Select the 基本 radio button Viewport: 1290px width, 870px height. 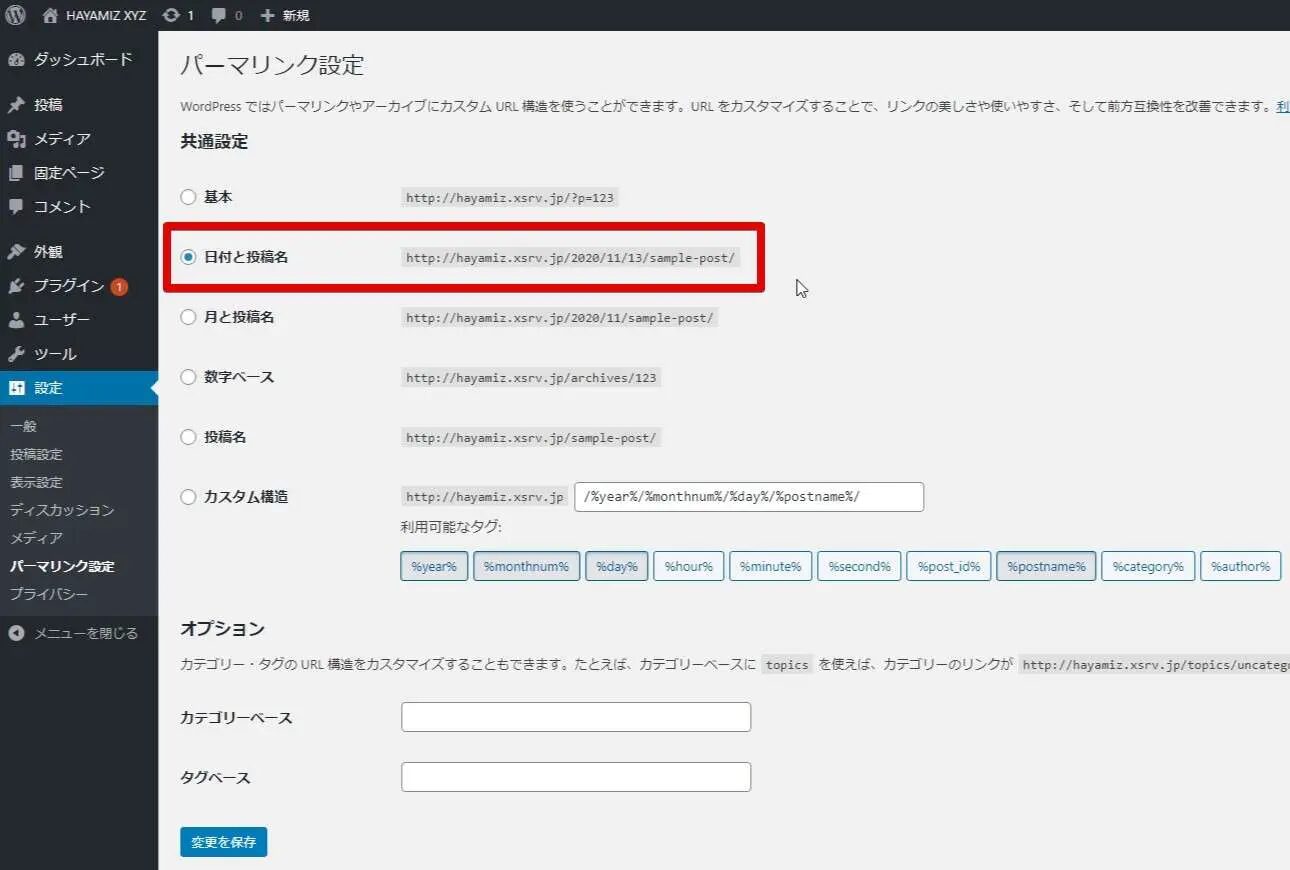[188, 197]
